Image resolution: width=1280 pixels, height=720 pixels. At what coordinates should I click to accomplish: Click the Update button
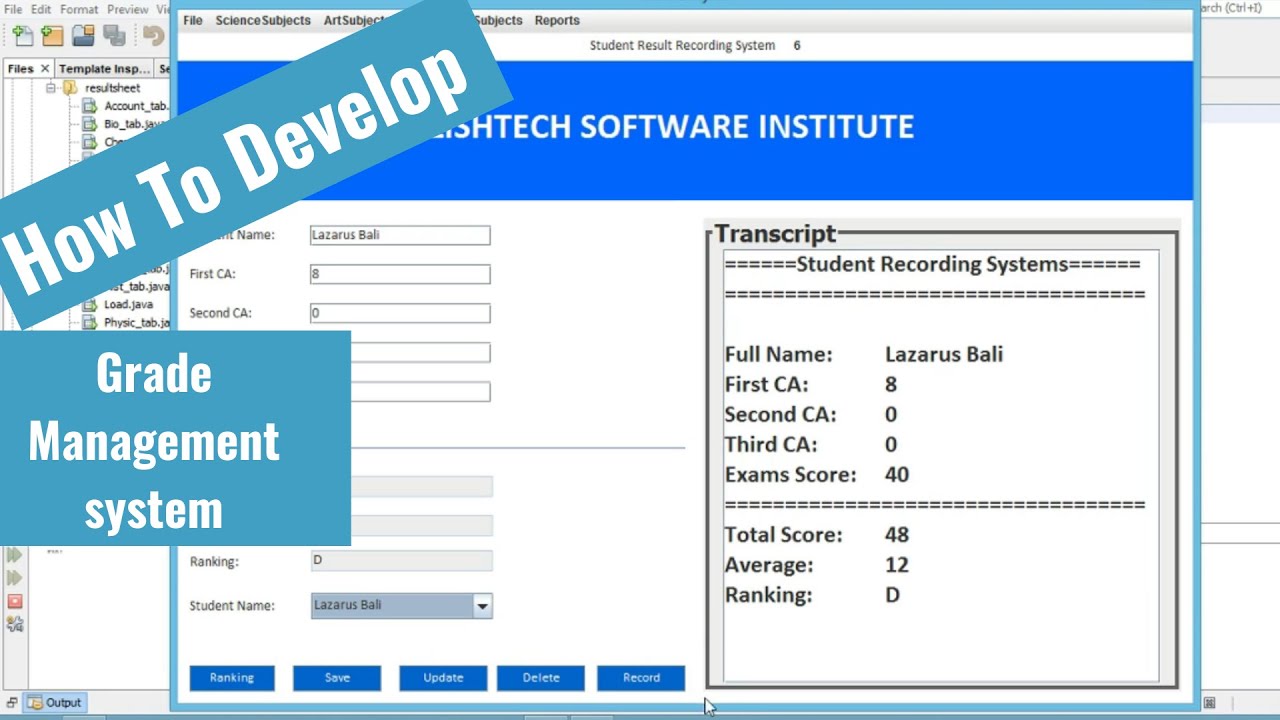pos(443,678)
